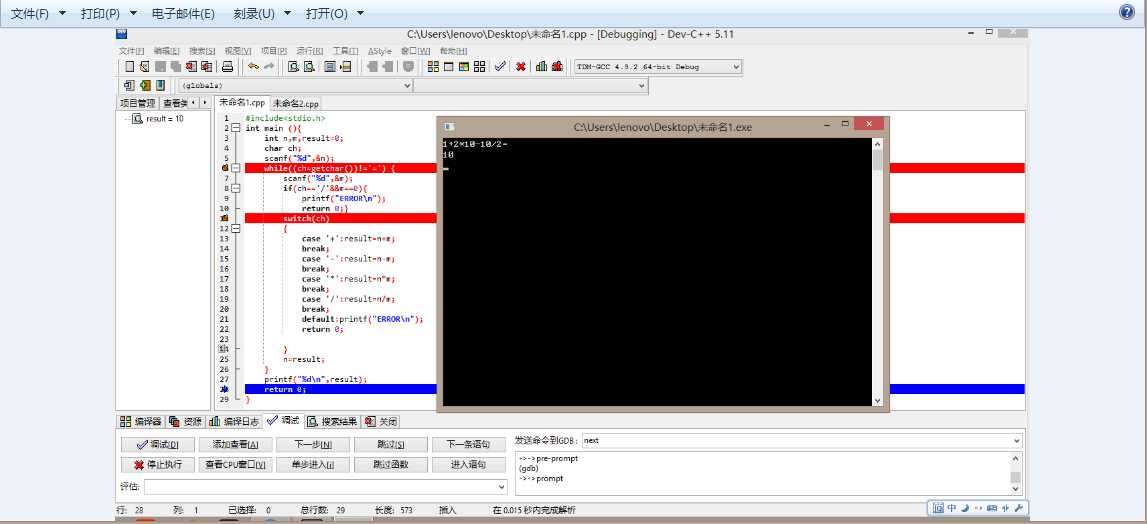This screenshot has height=524, width=1147.
Task: Toggle the breakpoint on line 6
Action: coord(225,168)
